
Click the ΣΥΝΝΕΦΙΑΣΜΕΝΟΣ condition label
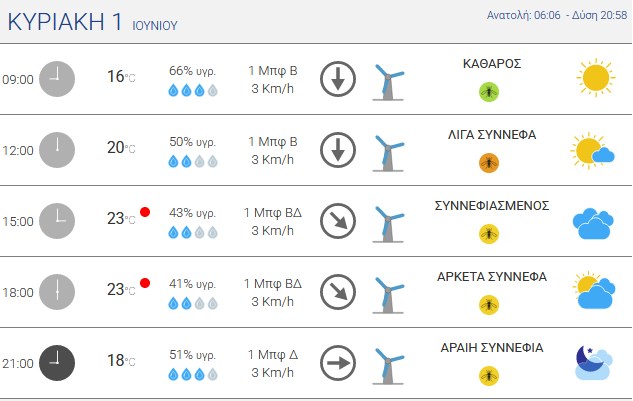click(x=492, y=206)
